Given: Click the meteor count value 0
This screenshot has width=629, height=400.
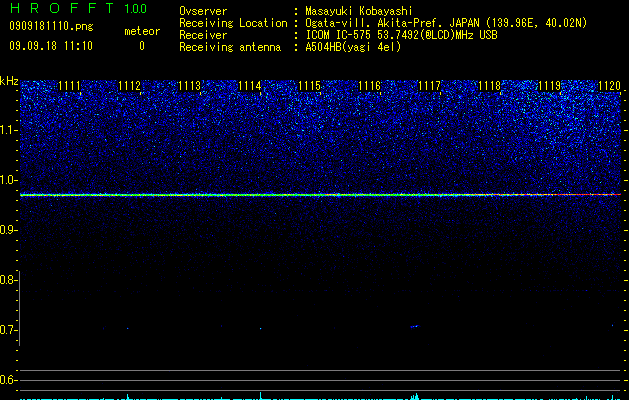Looking at the screenshot, I should (142, 46).
